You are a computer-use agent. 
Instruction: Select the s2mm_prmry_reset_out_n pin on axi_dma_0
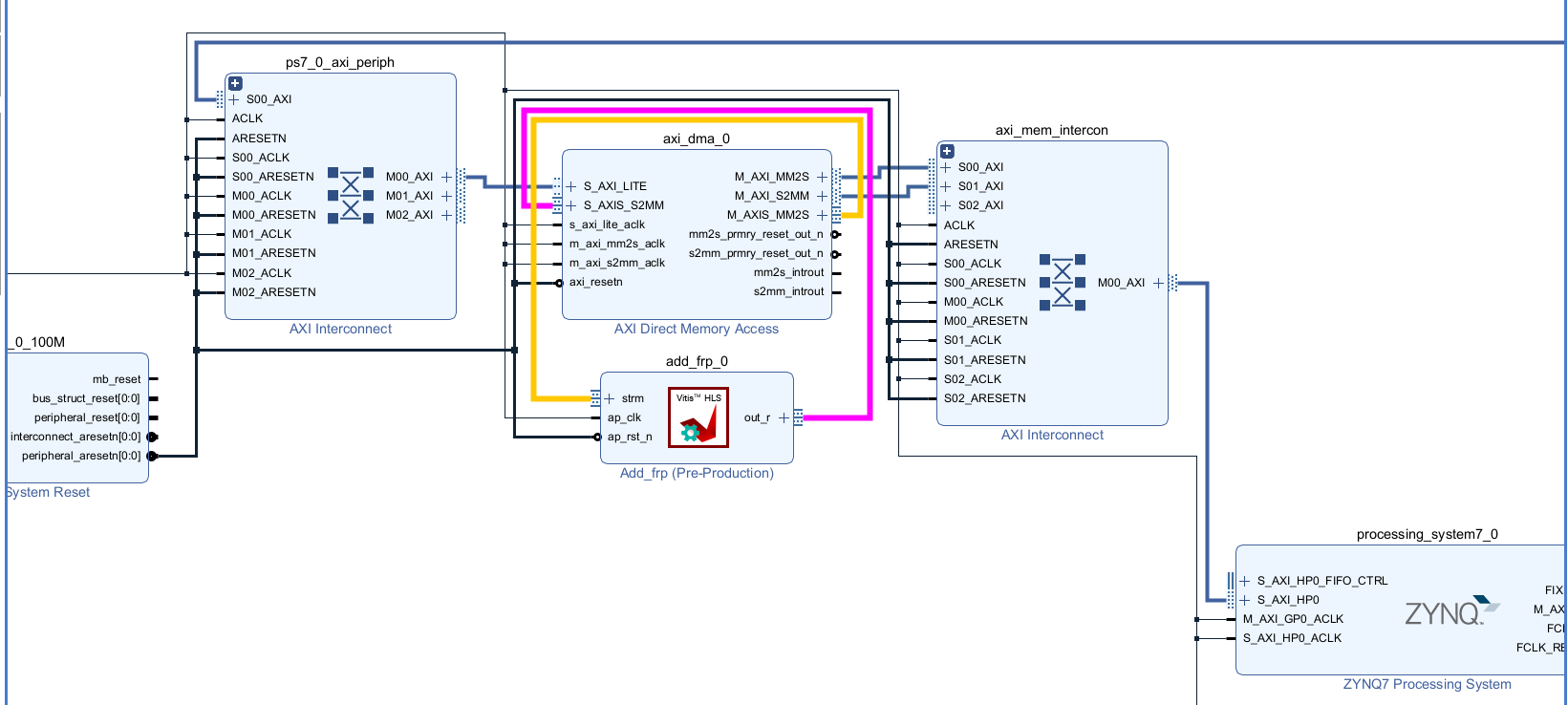point(756,253)
